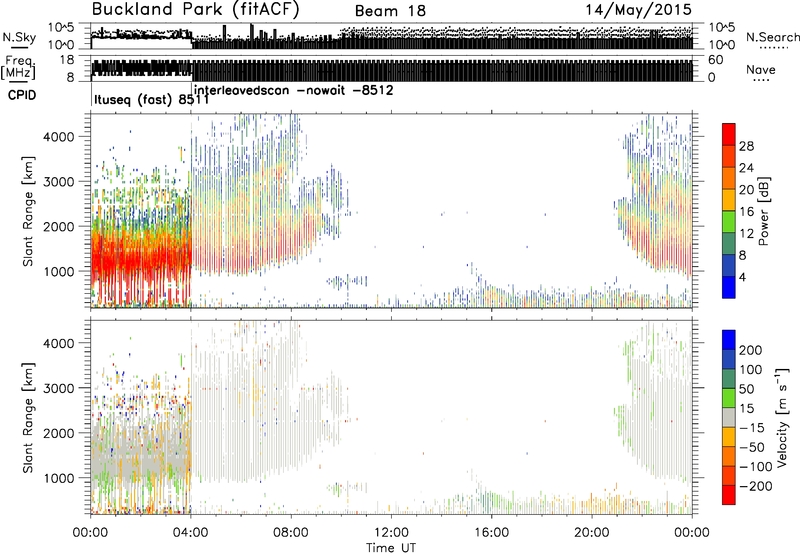Screen dimensions: 800x554
Task: Click the '12:00' time tick label
Action: click(391, 533)
